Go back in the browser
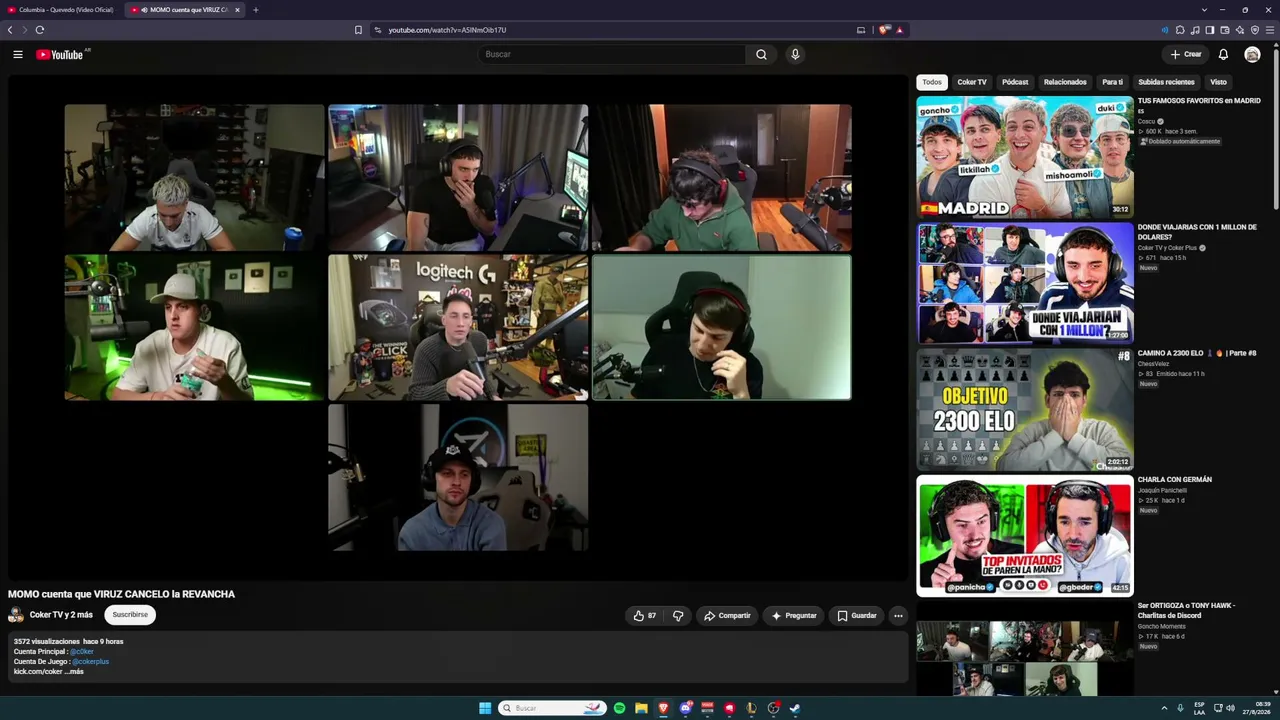This screenshot has height=720, width=1280. tap(10, 30)
